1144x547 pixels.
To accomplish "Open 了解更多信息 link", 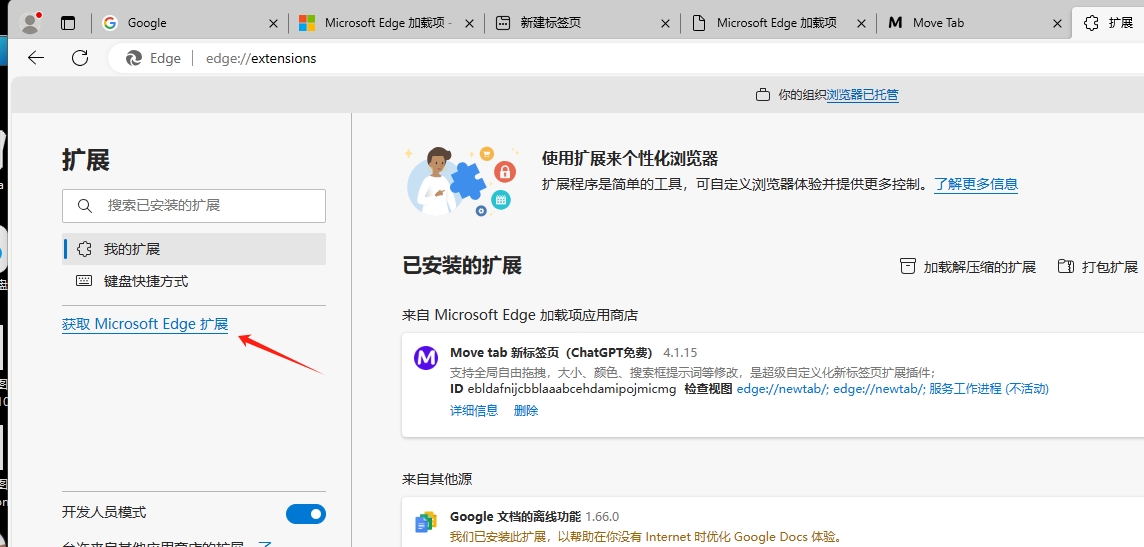I will click(976, 184).
